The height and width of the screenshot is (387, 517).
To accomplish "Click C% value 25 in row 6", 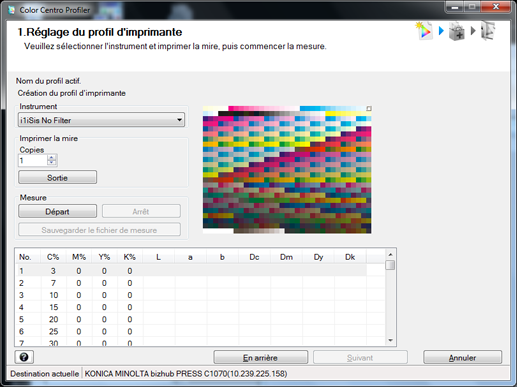I will (x=54, y=331).
